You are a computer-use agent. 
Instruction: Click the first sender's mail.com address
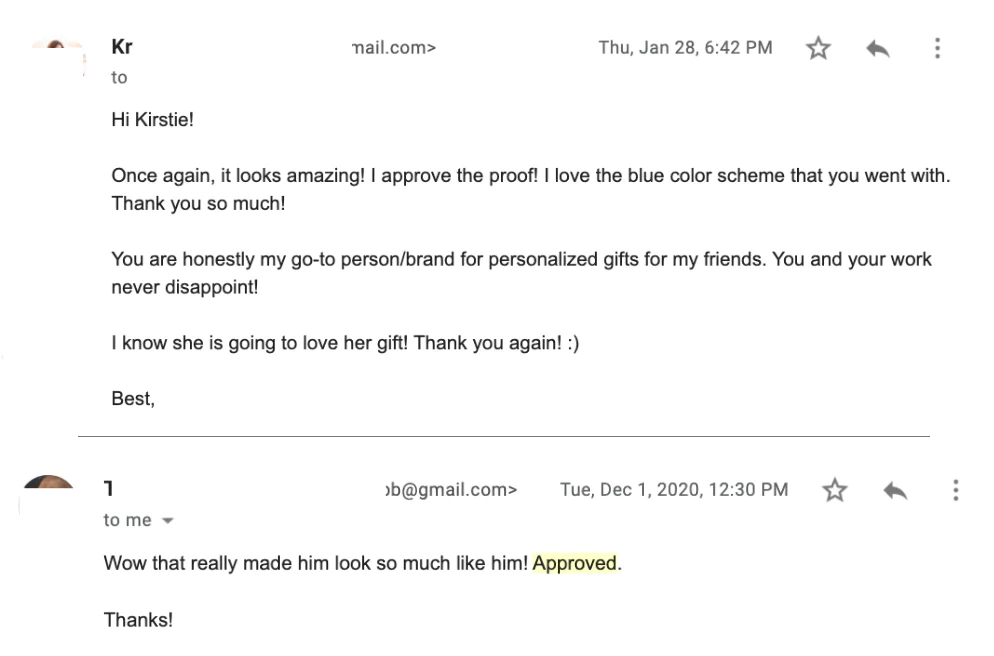(x=394, y=47)
